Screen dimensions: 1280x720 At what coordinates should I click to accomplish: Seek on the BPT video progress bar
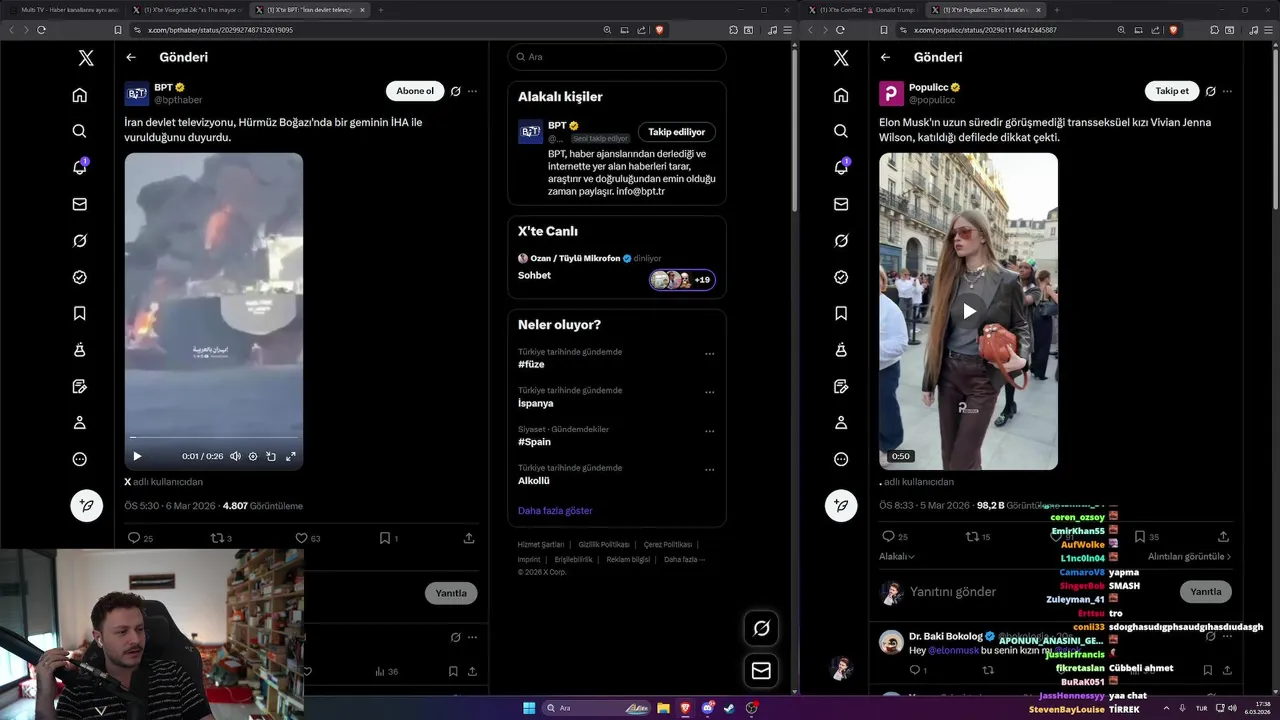214,437
